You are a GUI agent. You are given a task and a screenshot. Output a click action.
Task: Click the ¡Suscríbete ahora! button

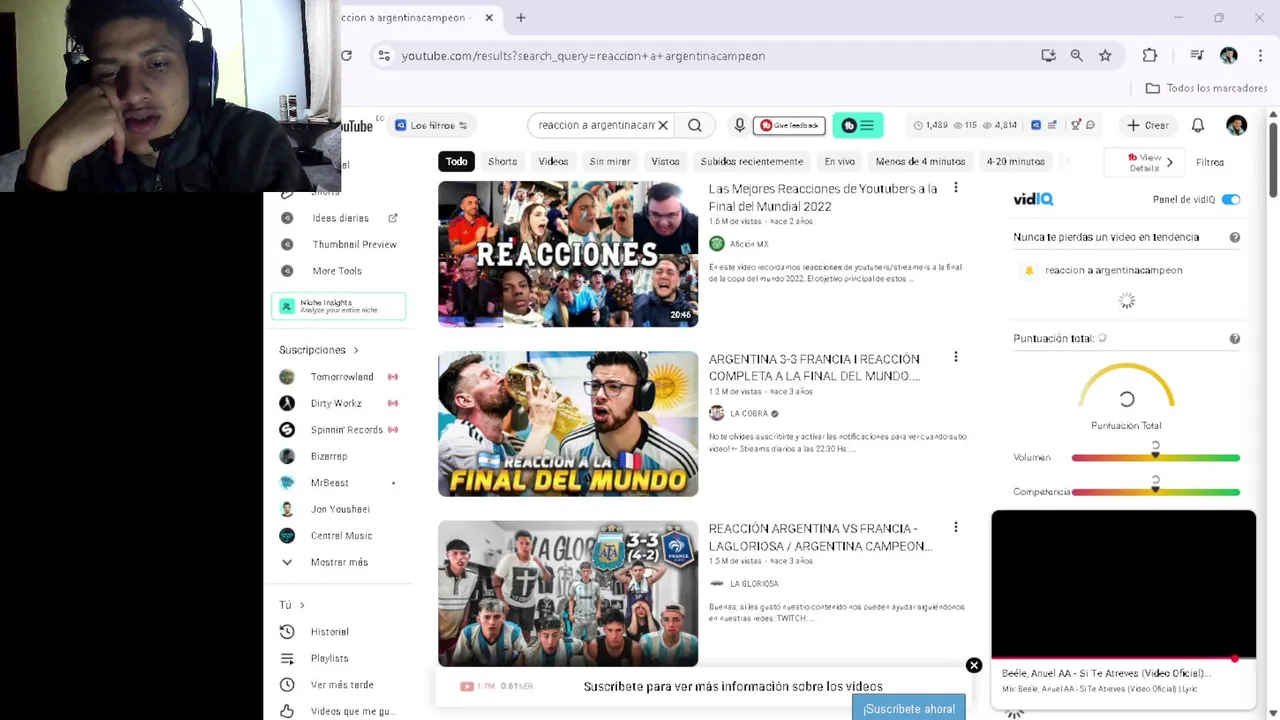pos(909,708)
